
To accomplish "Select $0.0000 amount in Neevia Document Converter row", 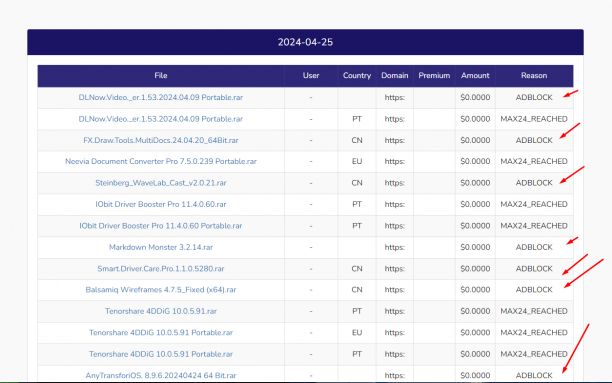I will [x=475, y=162].
